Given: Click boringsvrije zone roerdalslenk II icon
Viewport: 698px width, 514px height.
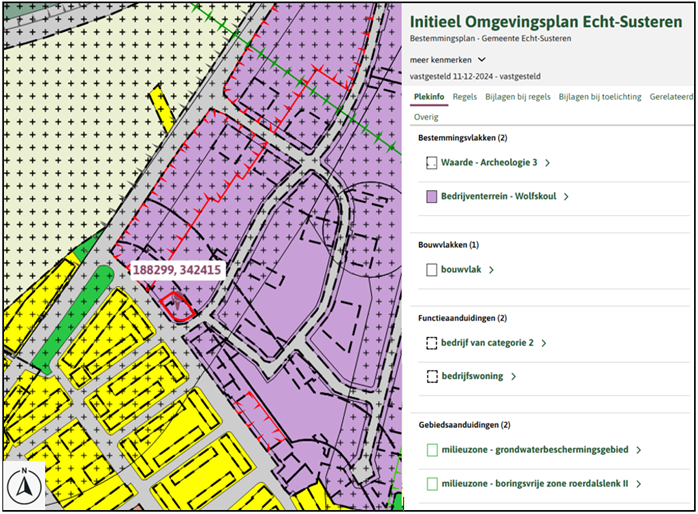Looking at the screenshot, I should 432,484.
